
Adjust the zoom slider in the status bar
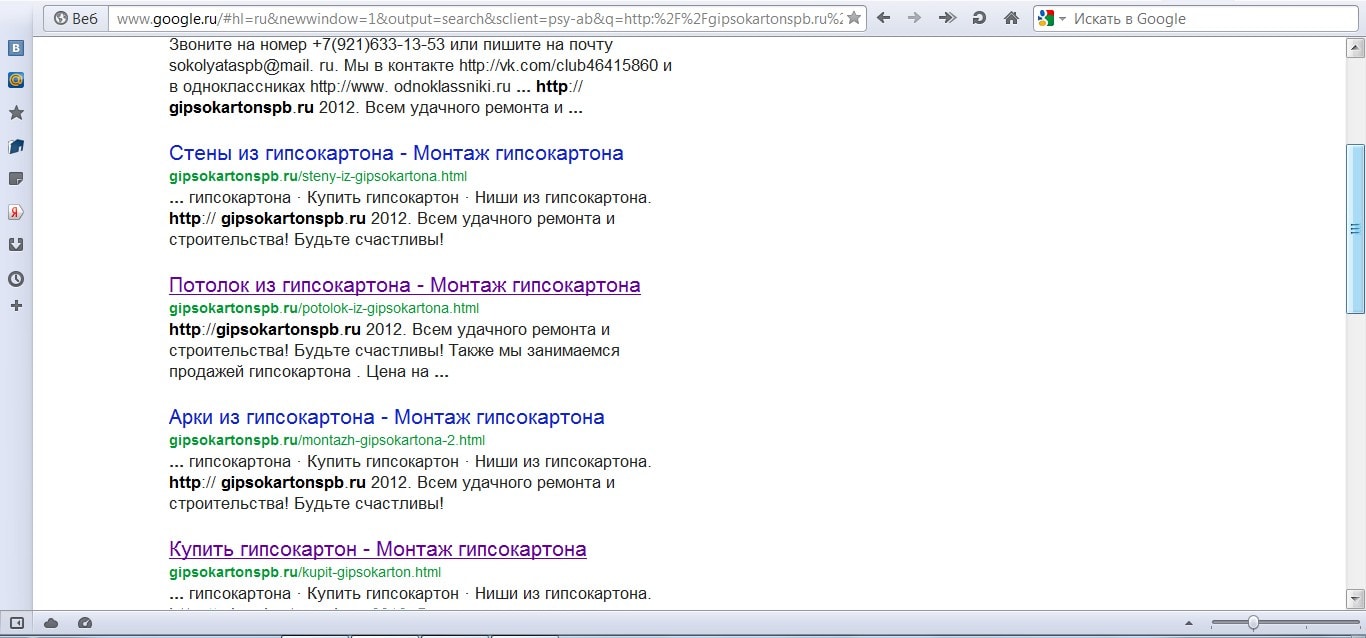[x=1253, y=623]
